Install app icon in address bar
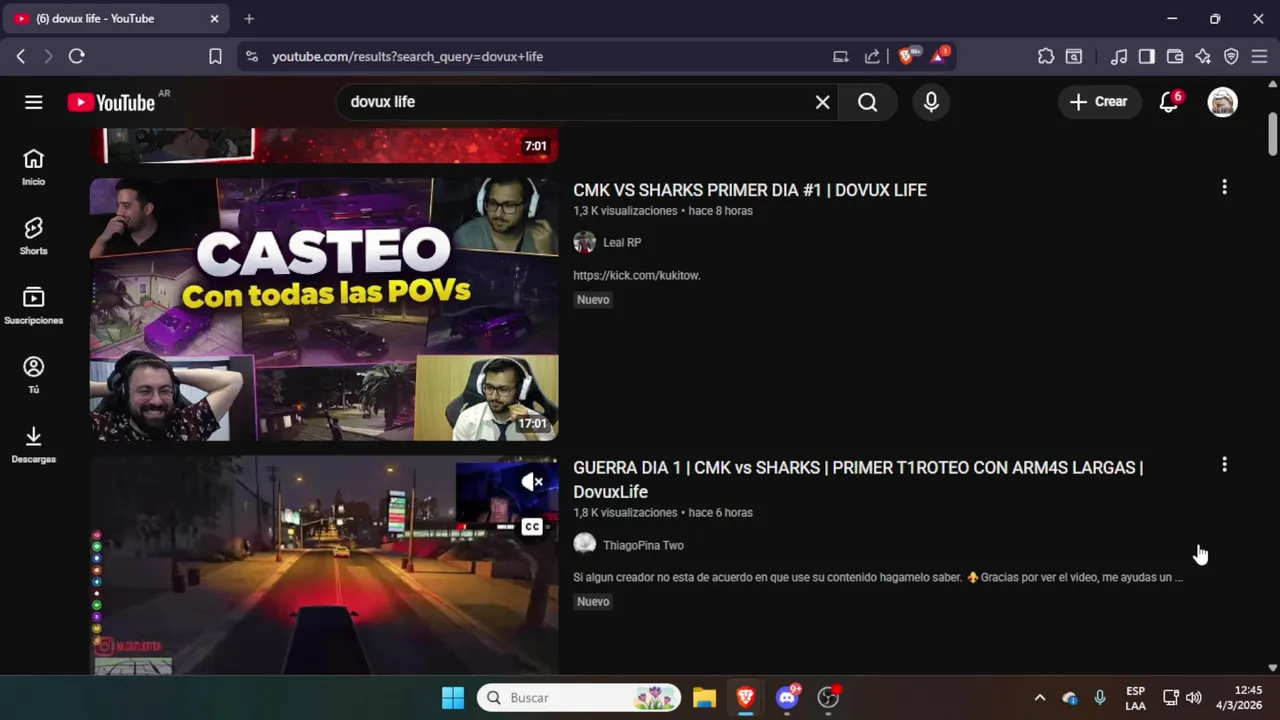The width and height of the screenshot is (1280, 720). [x=840, y=57]
